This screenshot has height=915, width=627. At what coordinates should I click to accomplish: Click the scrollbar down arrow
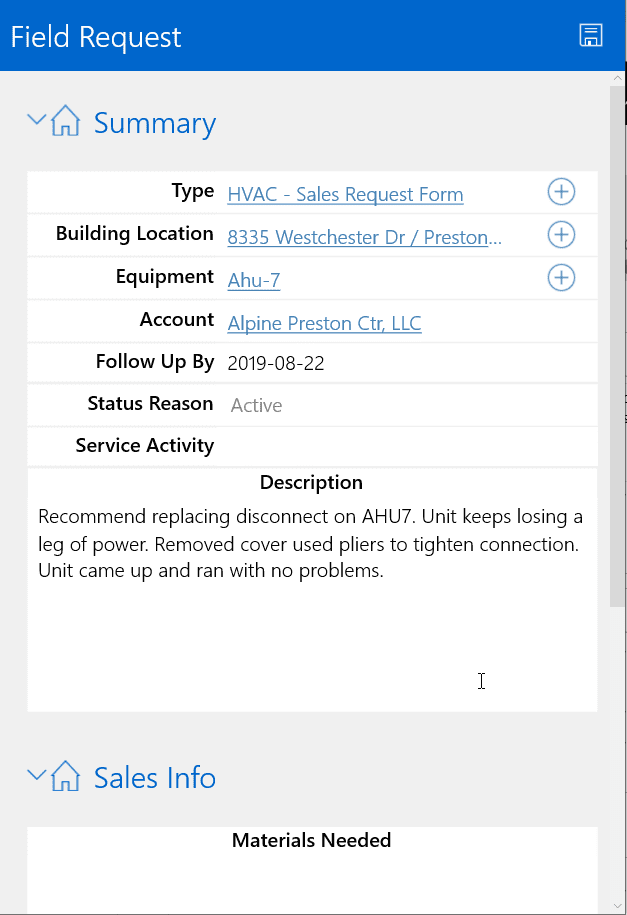[x=618, y=905]
